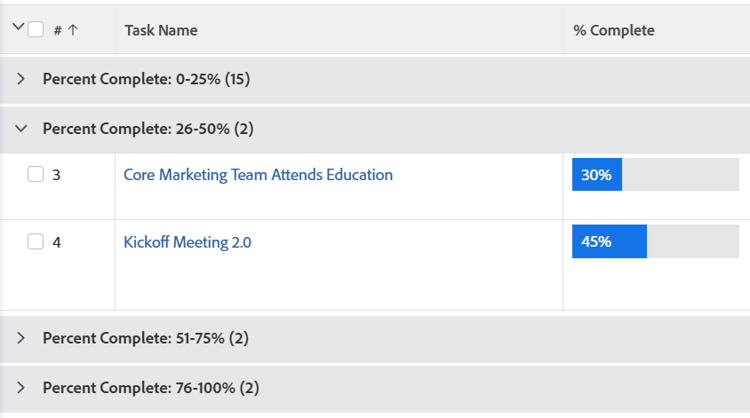Sort by the % Complete column header
Viewport: 750px width, 418px height.
point(614,30)
